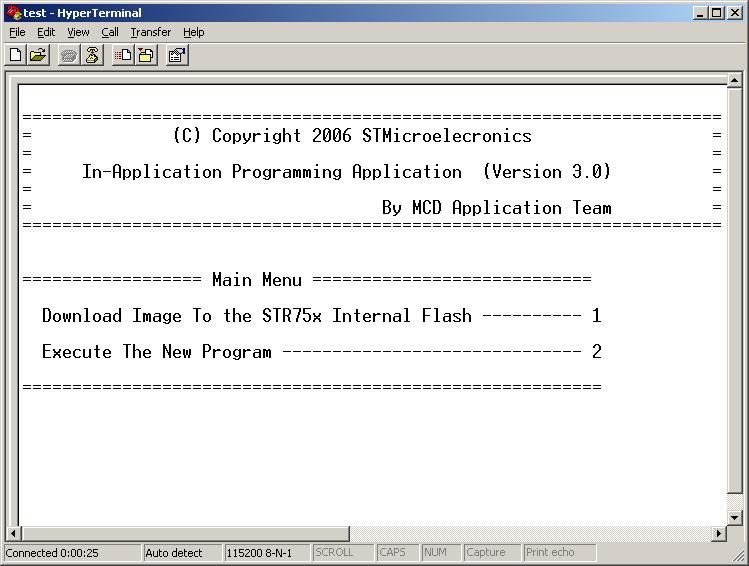Click the Disconnect toolbar icon
This screenshot has height=566, width=749.
(x=92, y=55)
